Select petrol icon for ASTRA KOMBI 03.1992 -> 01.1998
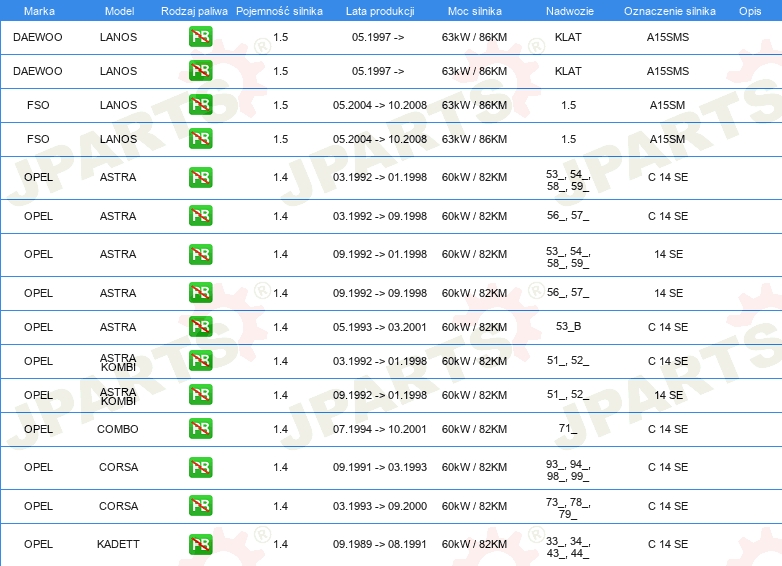 (200, 361)
